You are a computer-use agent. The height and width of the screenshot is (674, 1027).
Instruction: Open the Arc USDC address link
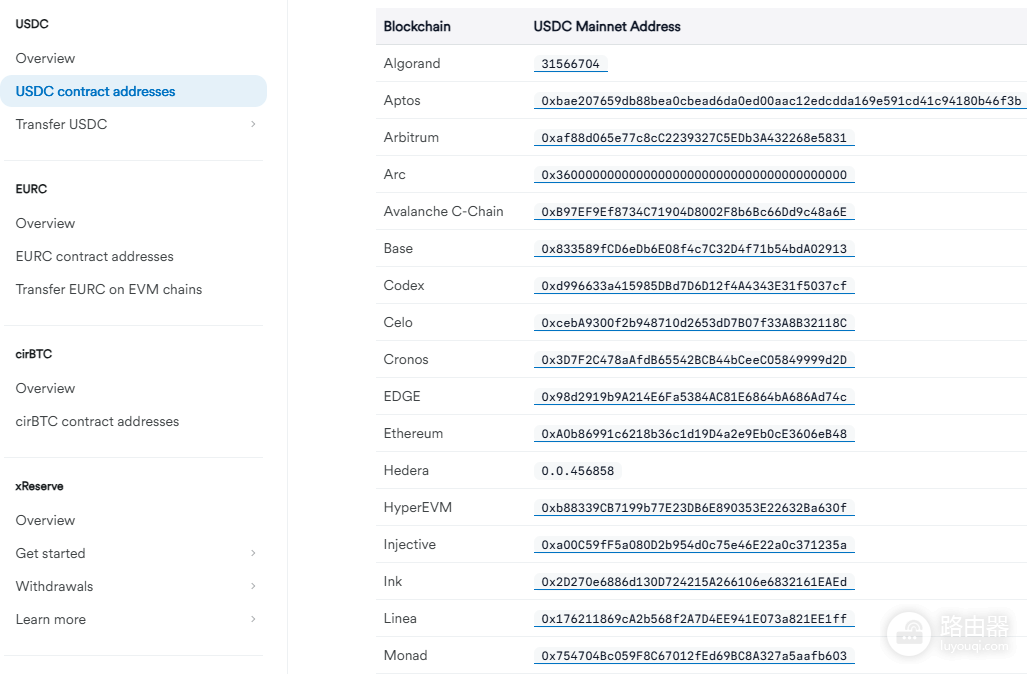tap(694, 174)
